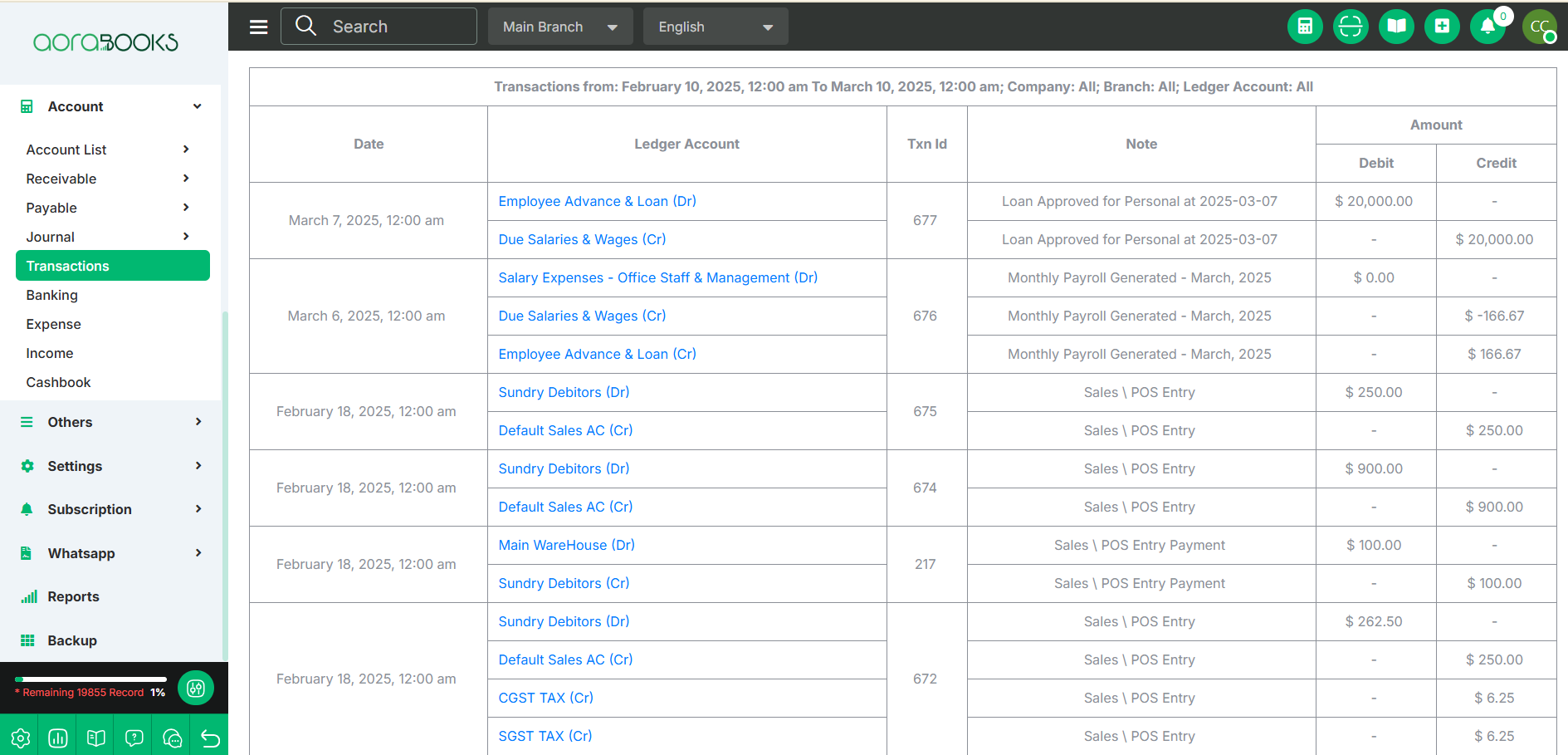The height and width of the screenshot is (755, 1568).
Task: Open the book guide icon in top bar
Action: coord(1396,27)
